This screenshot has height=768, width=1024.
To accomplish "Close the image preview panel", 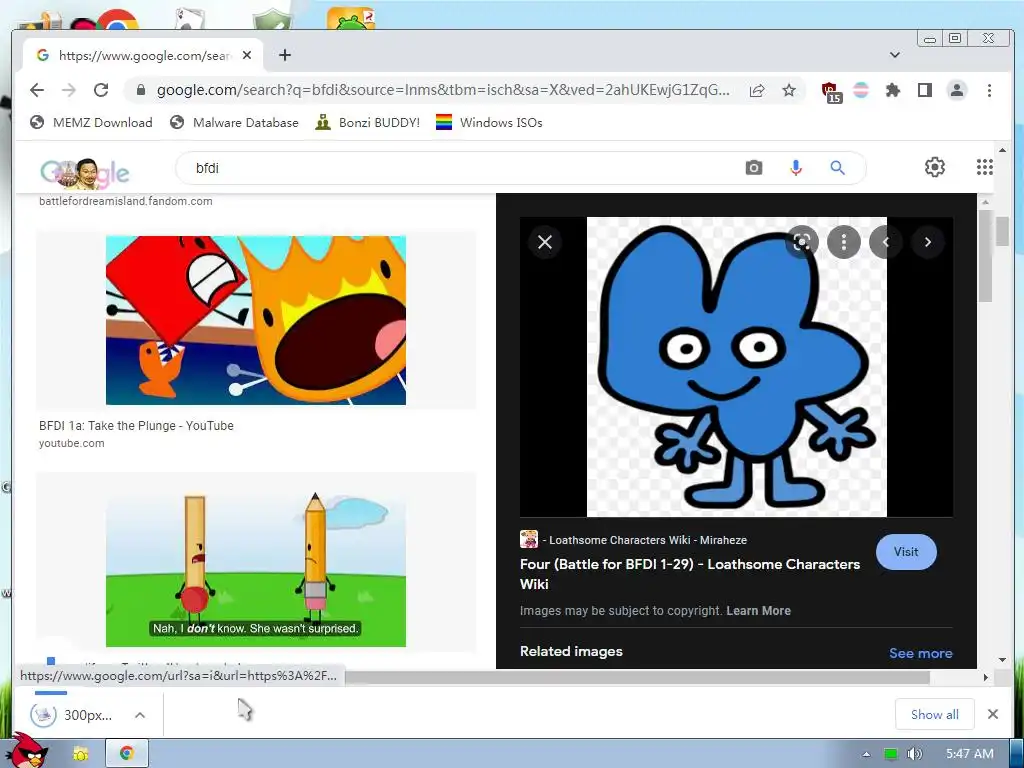I will 545,242.
